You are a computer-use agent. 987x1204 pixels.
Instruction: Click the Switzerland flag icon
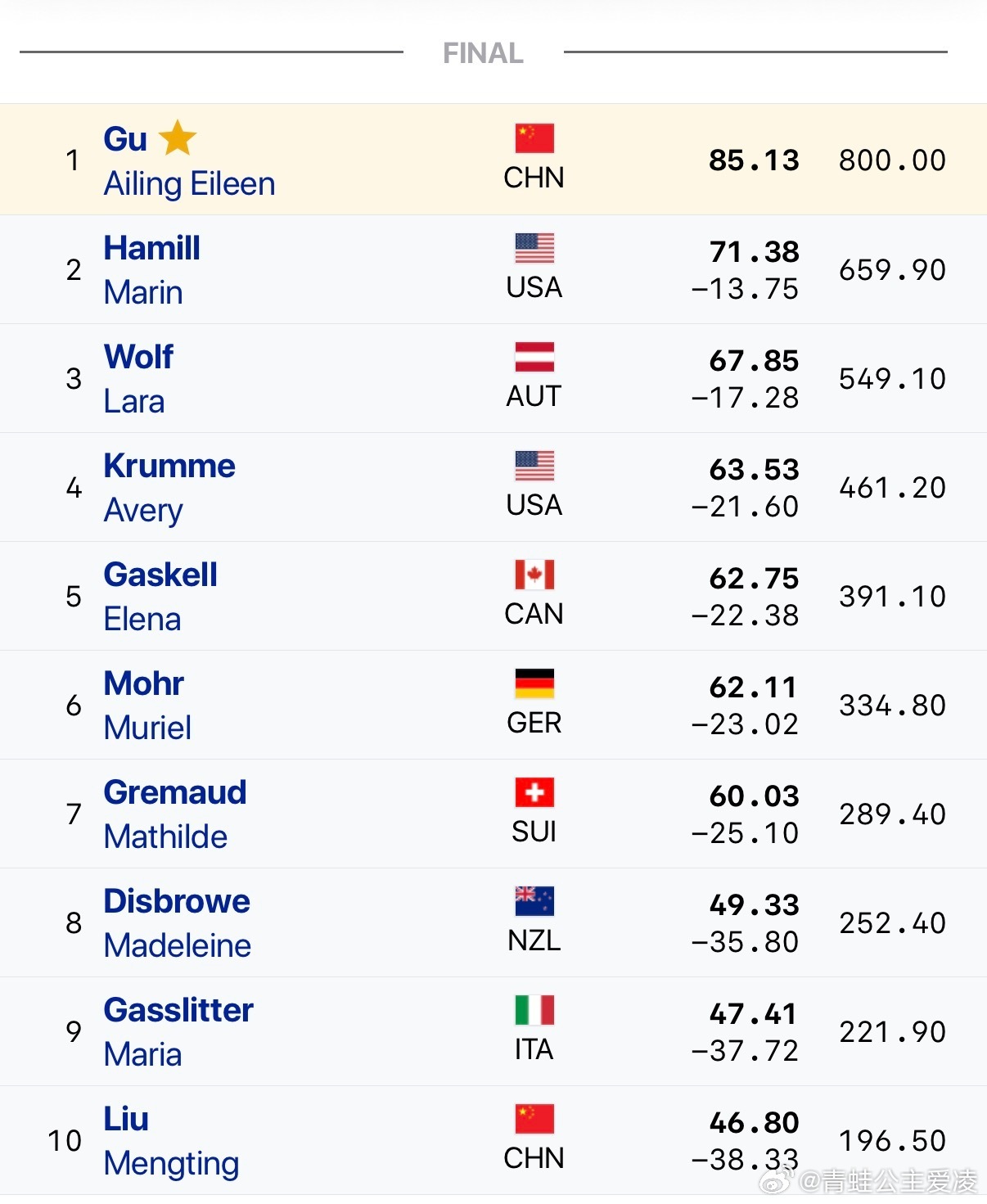tap(534, 792)
